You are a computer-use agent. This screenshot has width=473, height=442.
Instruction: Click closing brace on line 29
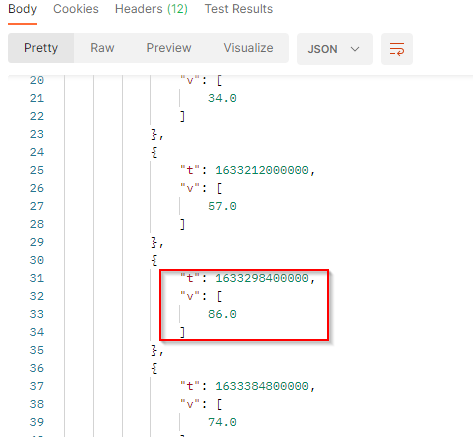(154, 242)
